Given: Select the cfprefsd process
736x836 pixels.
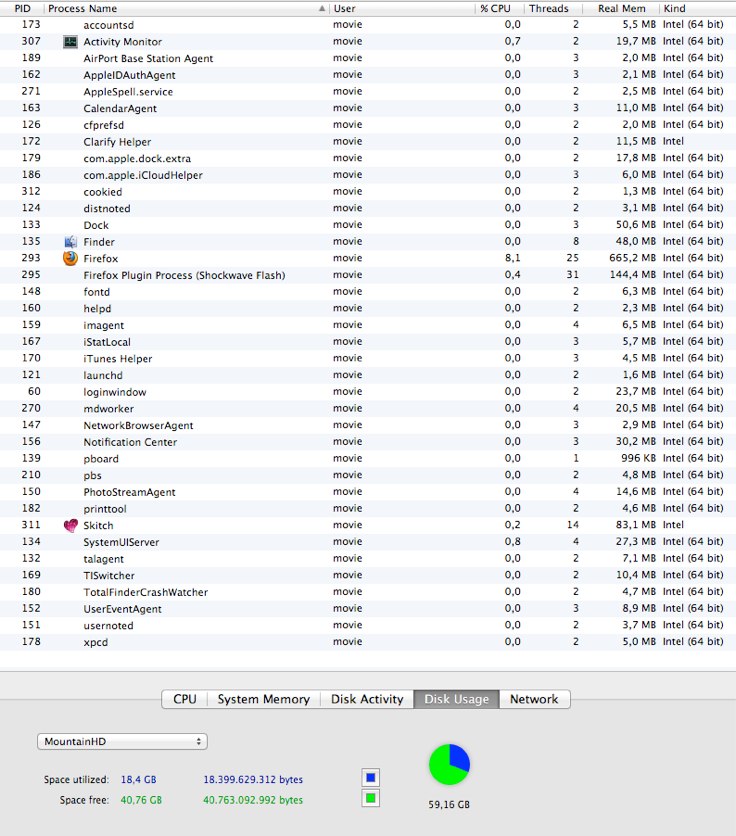Looking at the screenshot, I should tap(368, 125).
